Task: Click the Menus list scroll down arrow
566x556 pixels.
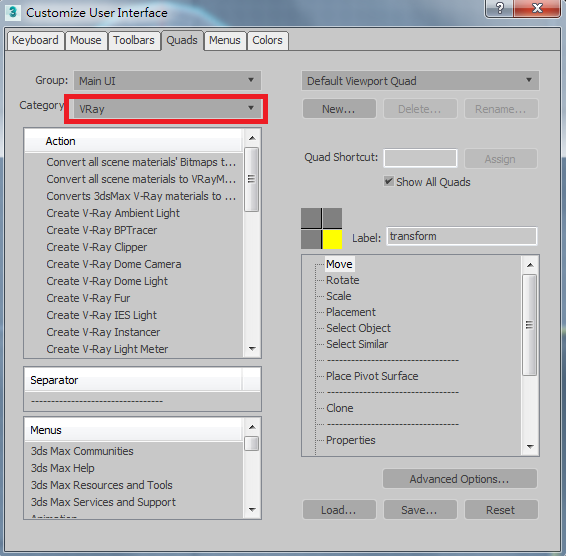Action: pyautogui.click(x=252, y=509)
